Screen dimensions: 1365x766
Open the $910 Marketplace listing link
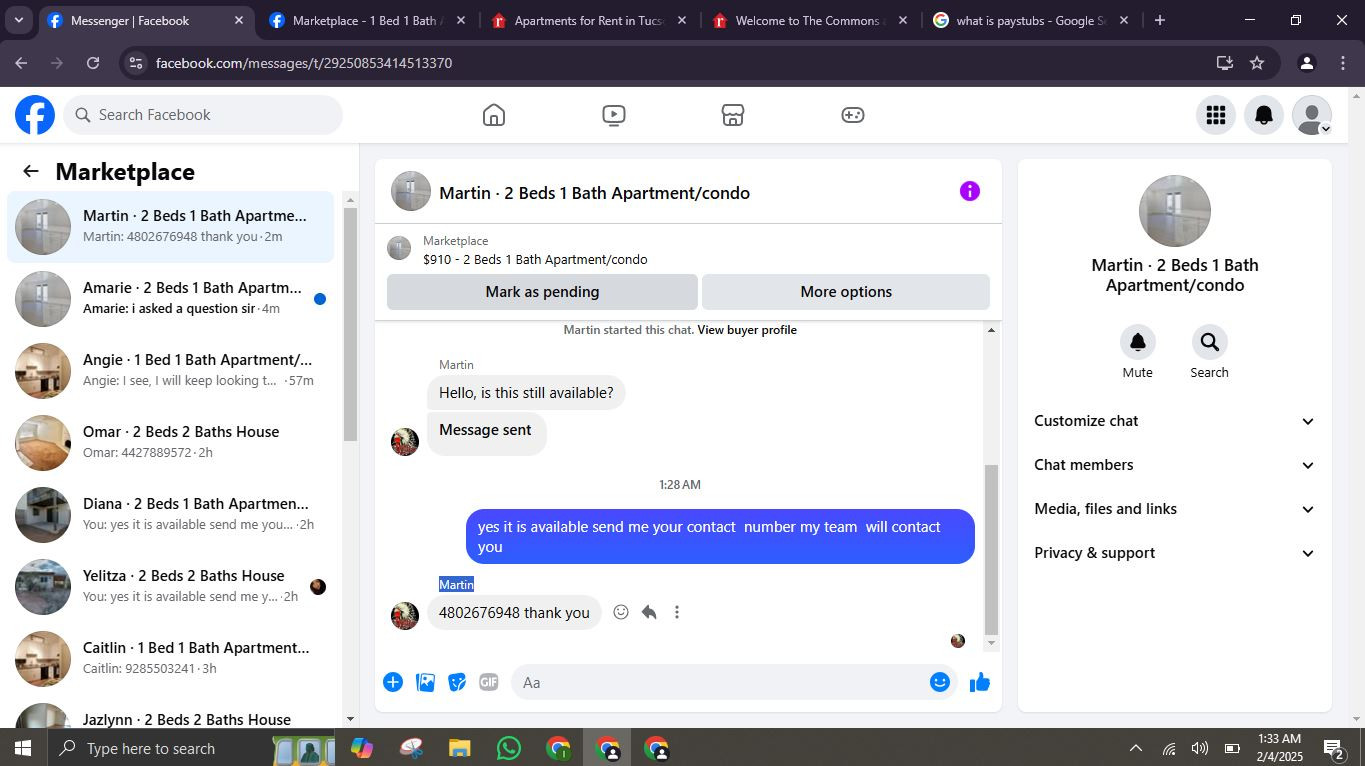535,260
